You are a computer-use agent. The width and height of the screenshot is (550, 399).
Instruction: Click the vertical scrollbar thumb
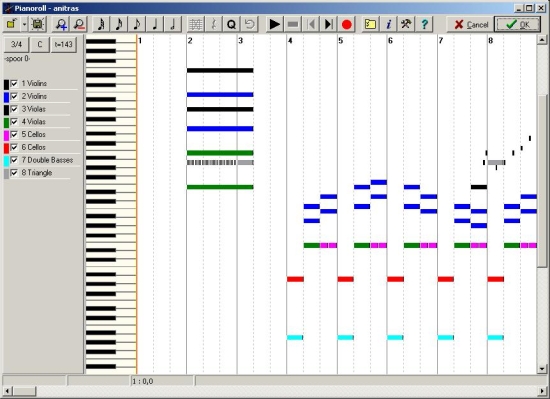(x=542, y=181)
